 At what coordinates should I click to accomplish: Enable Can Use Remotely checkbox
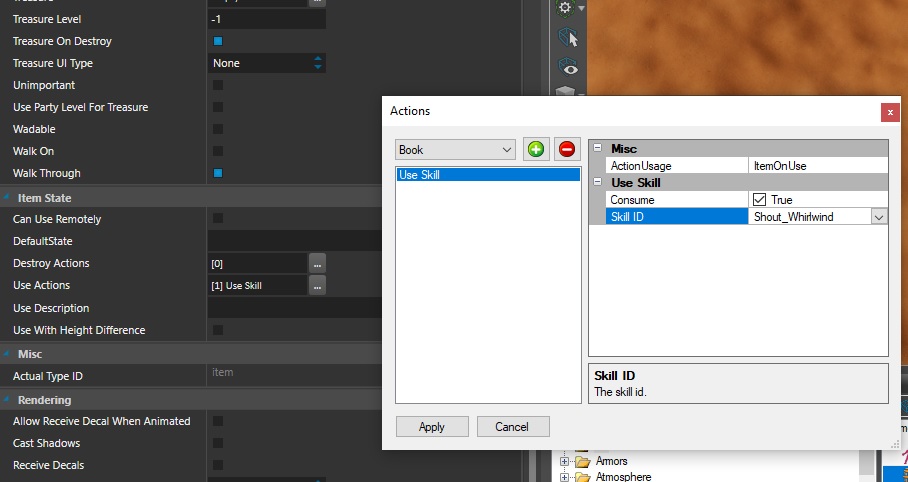(x=218, y=218)
